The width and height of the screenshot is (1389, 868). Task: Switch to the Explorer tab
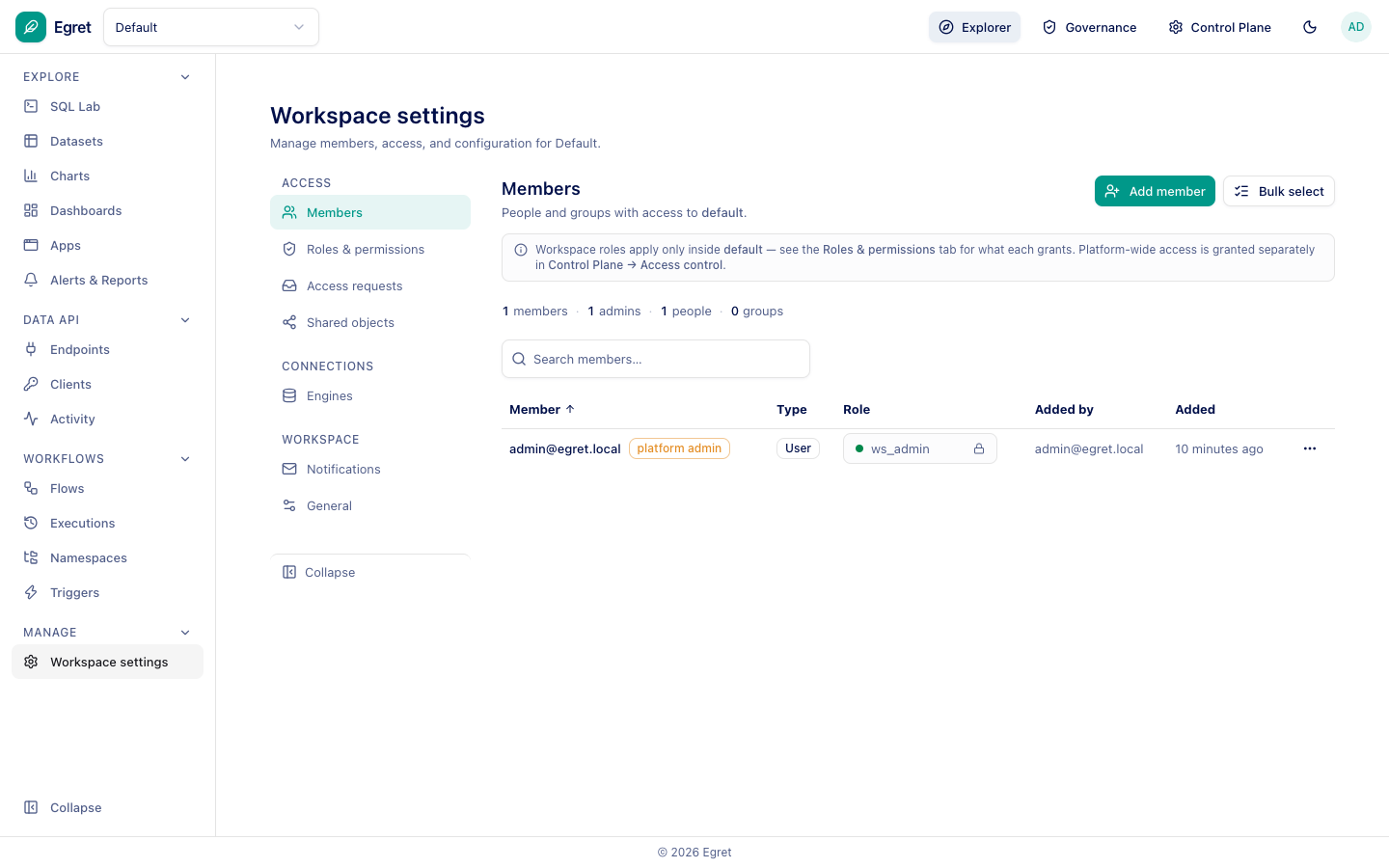click(974, 27)
